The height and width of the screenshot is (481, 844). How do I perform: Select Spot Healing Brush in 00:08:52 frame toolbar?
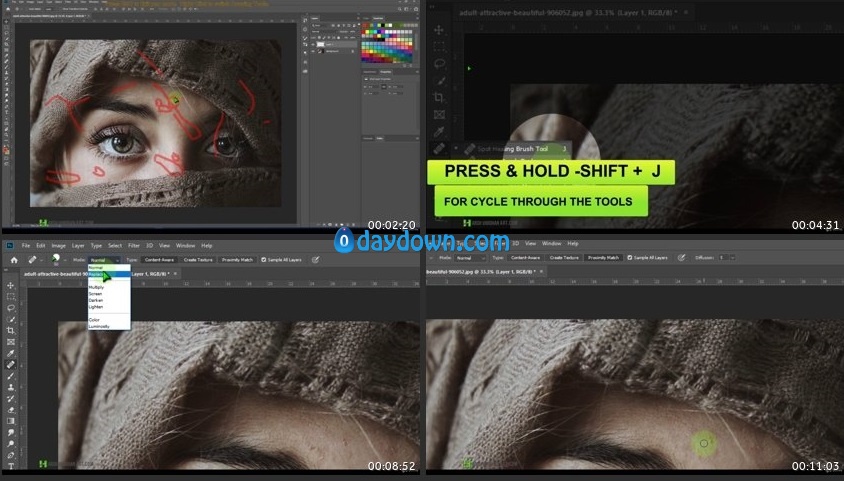[x=11, y=364]
